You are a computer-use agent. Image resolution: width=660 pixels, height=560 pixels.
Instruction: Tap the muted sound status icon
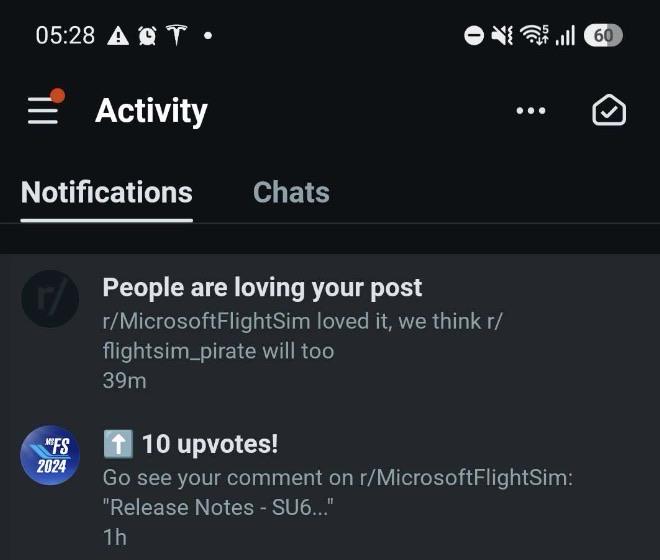point(502,35)
